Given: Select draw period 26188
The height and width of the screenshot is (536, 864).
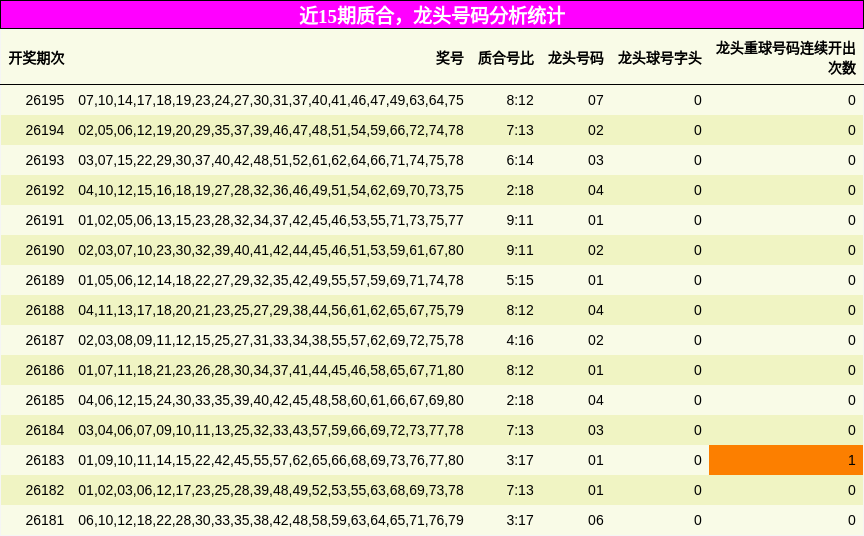Looking at the screenshot, I should point(45,310).
